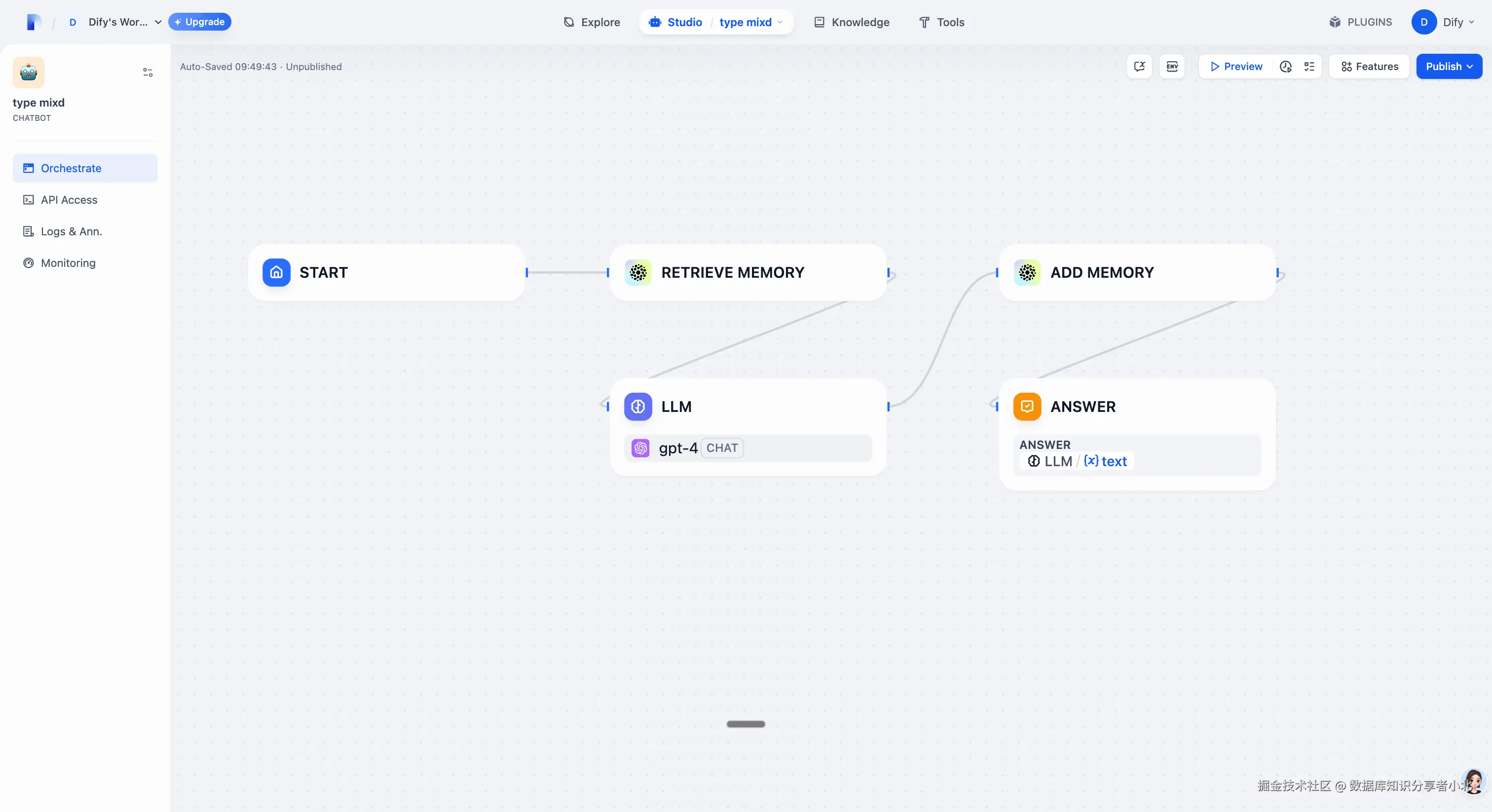
Task: Click the LLM node brain icon
Action: tap(637, 406)
